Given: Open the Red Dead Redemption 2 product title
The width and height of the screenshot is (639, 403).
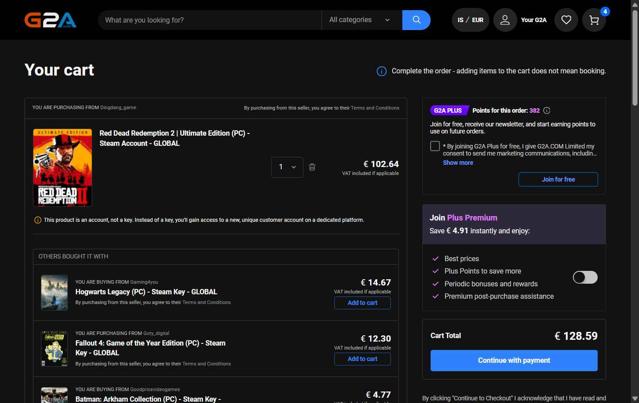Looking at the screenshot, I should (x=174, y=138).
